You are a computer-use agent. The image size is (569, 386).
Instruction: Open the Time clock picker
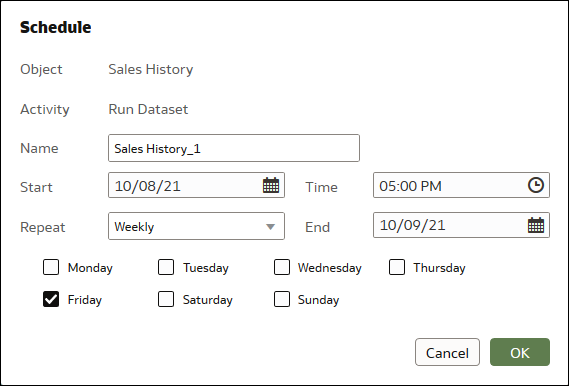(536, 185)
